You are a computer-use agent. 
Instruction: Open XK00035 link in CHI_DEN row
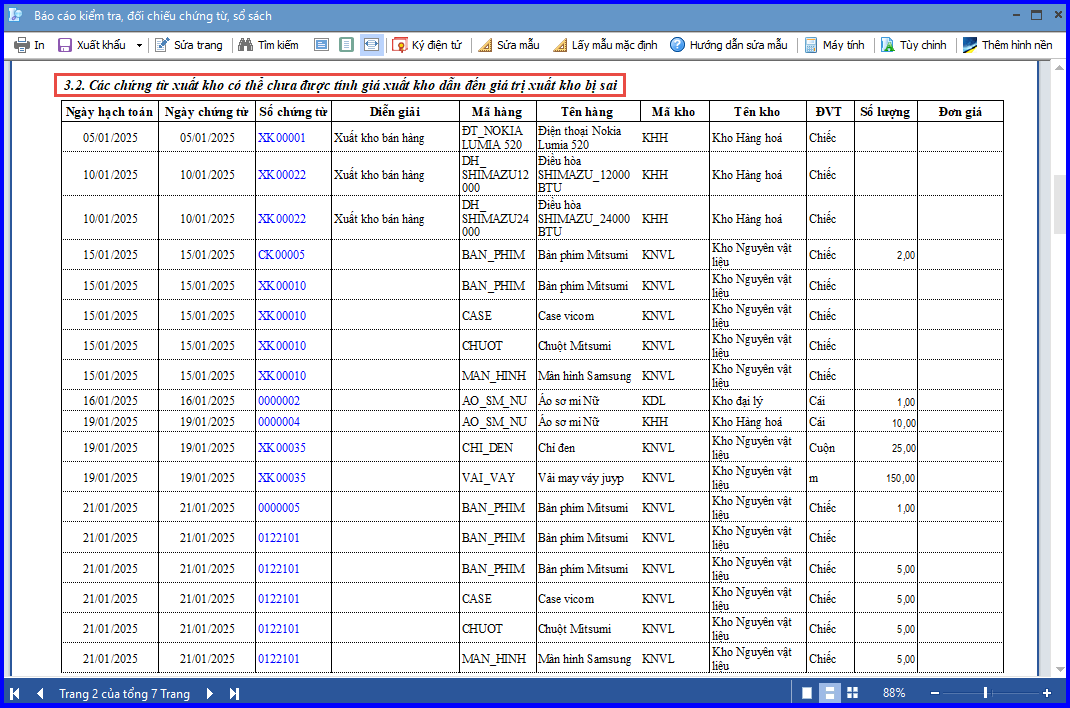282,447
